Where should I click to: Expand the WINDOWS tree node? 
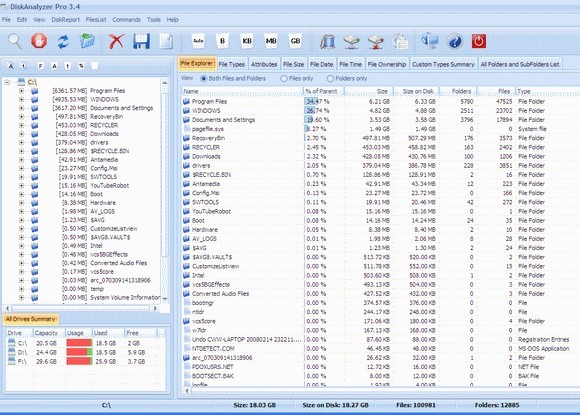(x=21, y=99)
